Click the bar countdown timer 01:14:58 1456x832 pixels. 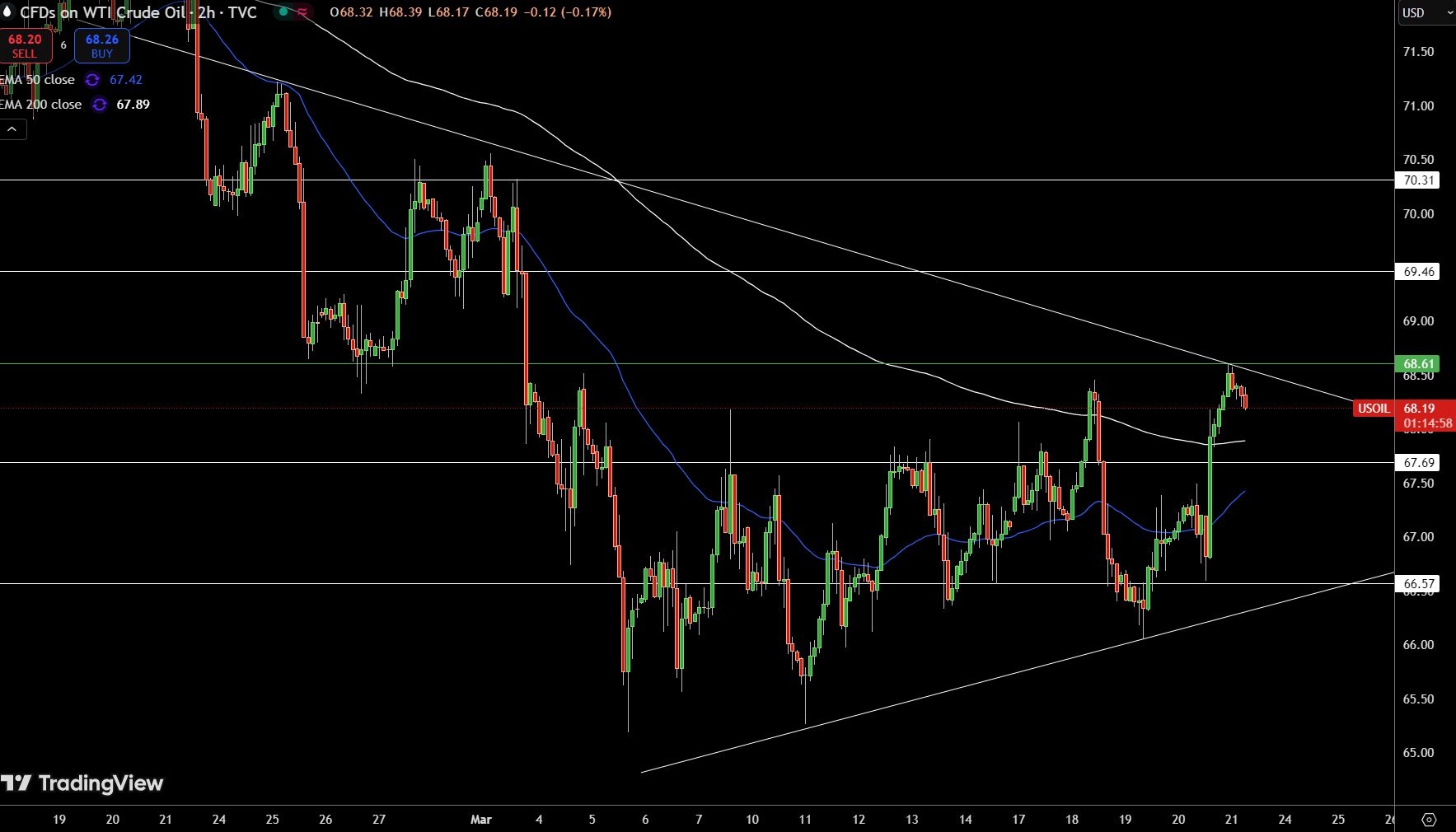click(1428, 423)
